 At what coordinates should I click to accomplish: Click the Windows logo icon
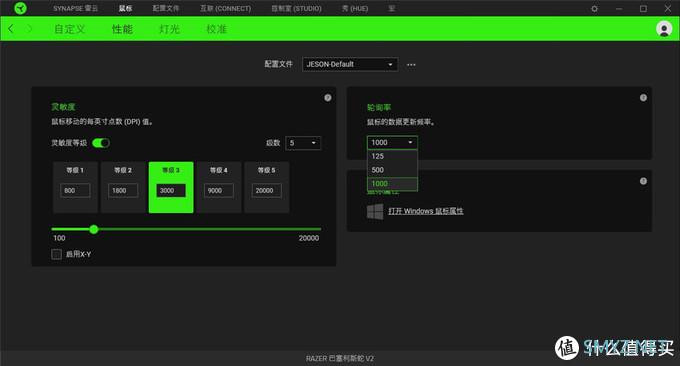click(x=375, y=211)
